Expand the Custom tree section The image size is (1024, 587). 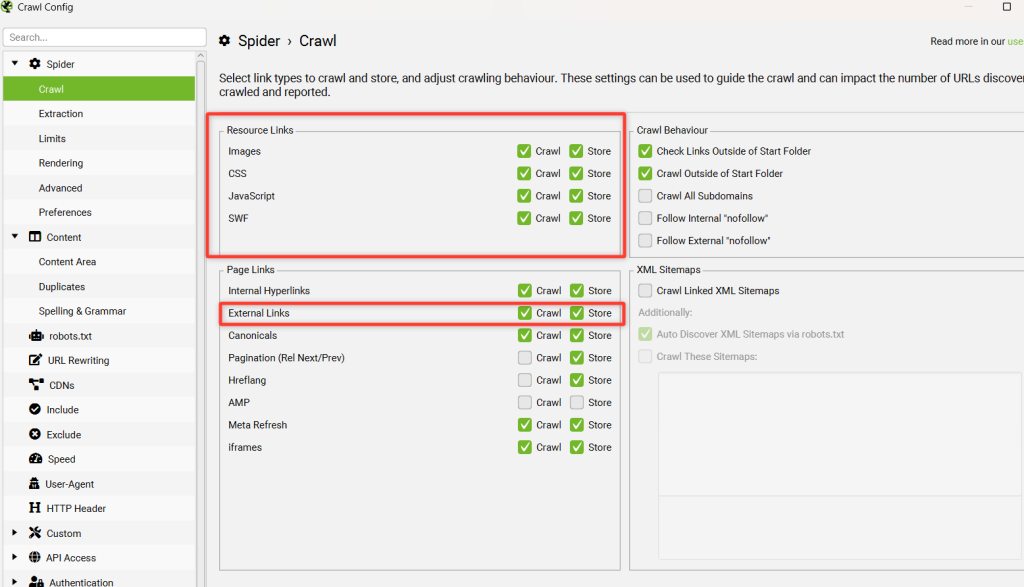(x=14, y=533)
